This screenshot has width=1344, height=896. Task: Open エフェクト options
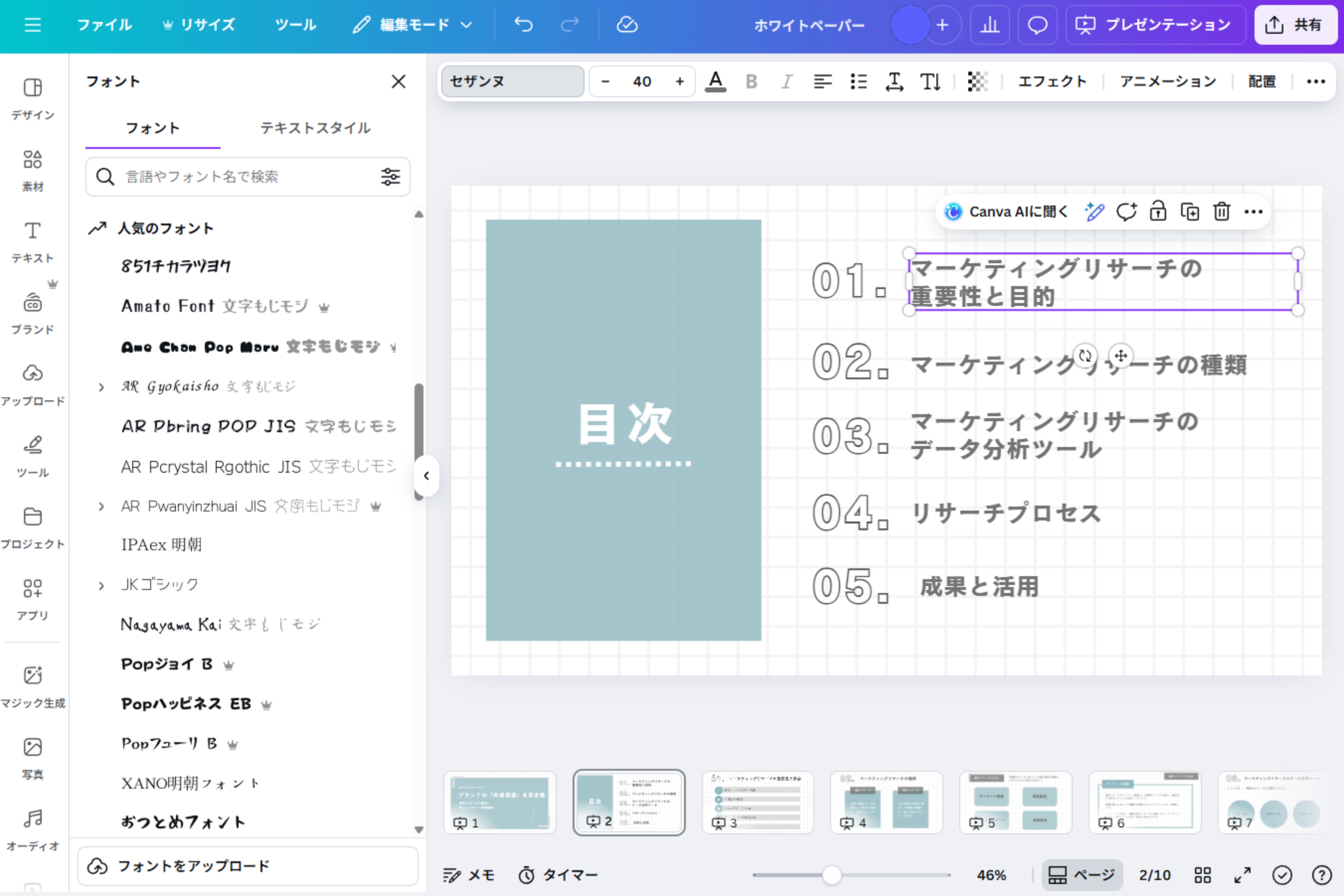pos(1052,82)
